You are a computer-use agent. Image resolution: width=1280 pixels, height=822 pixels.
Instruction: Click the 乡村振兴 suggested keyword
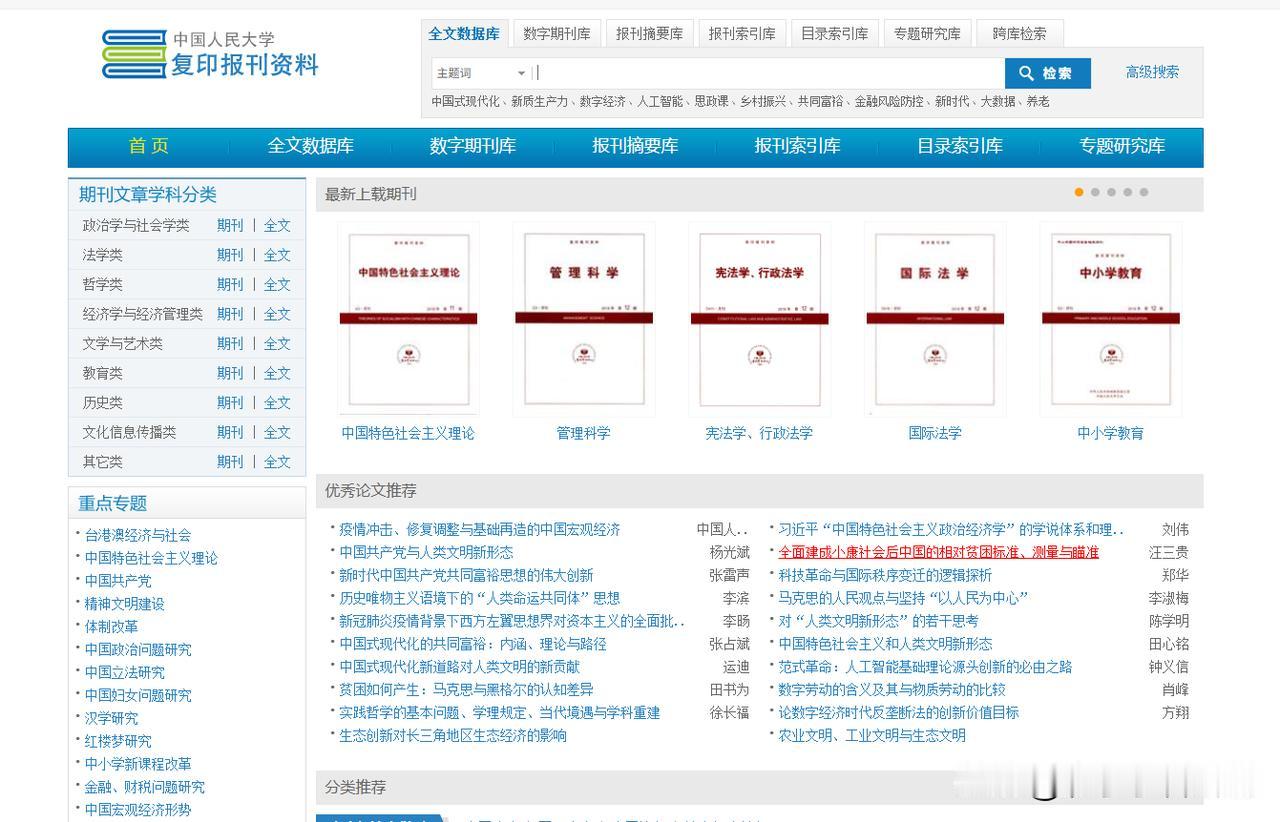(x=763, y=101)
